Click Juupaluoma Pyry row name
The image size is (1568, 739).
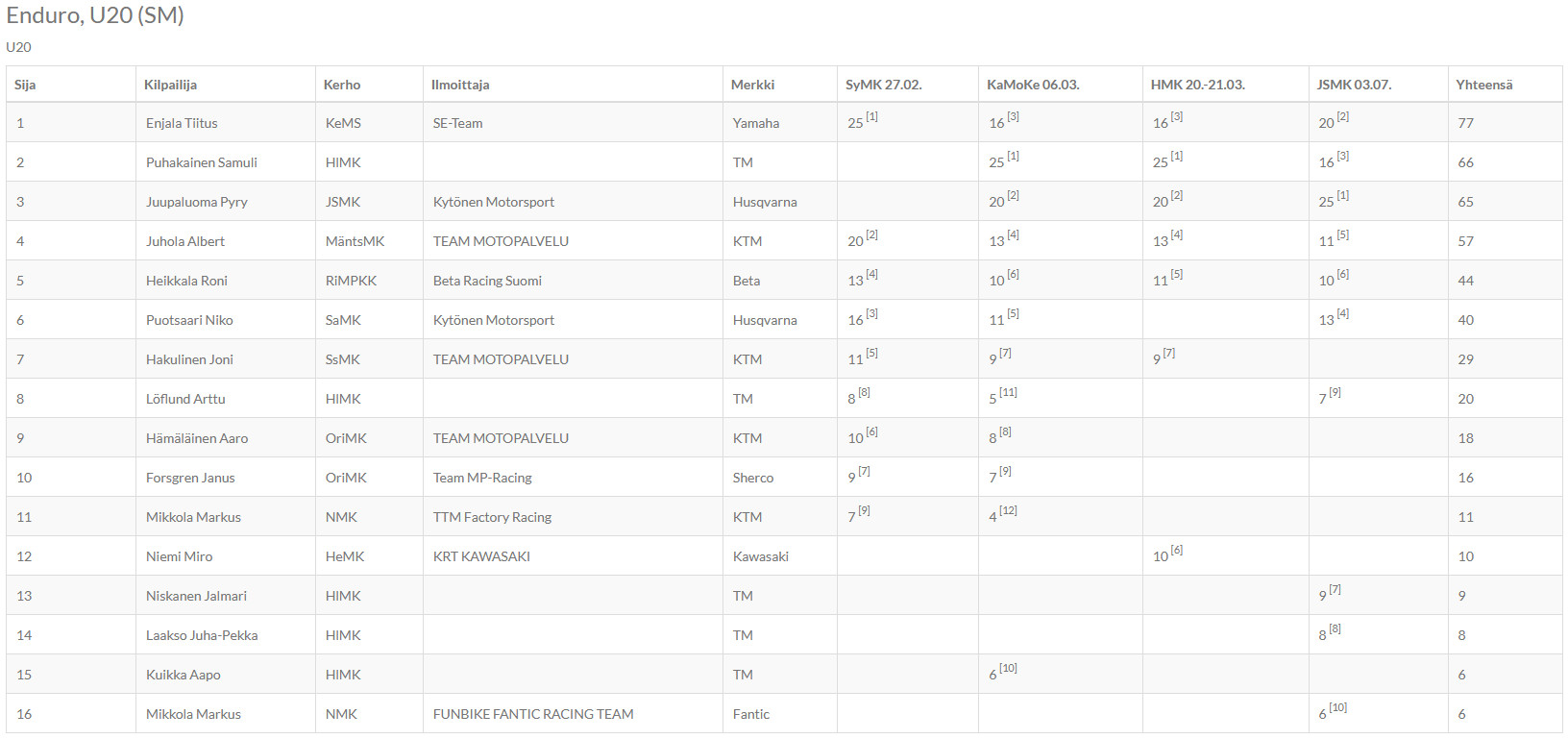tap(197, 202)
